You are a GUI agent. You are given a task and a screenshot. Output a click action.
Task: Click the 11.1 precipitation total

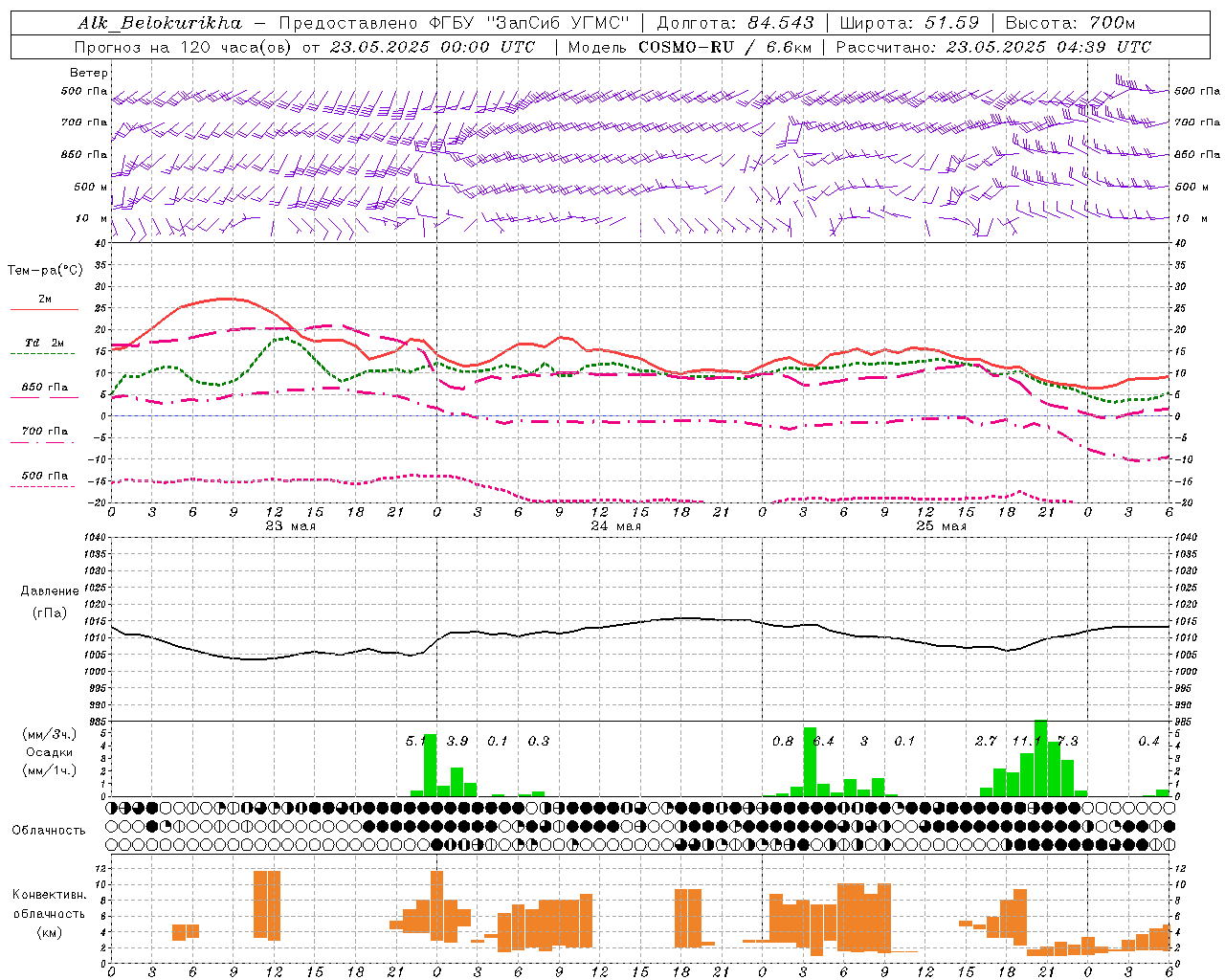point(1027,741)
